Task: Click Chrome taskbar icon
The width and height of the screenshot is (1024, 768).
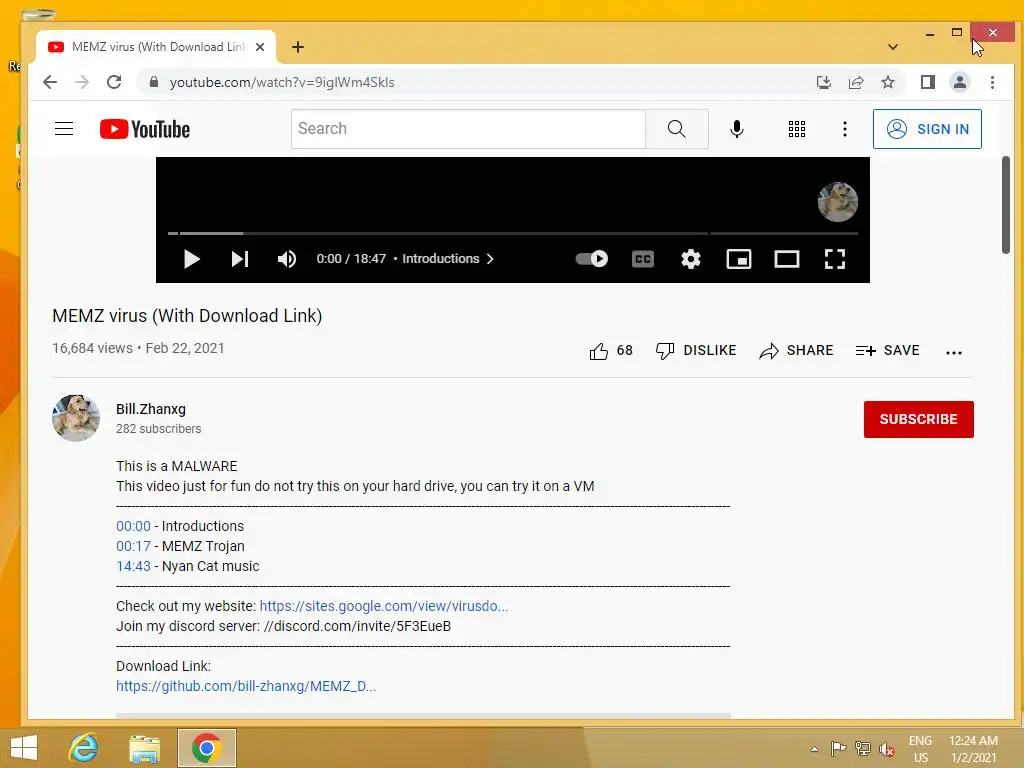Action: pyautogui.click(x=206, y=748)
